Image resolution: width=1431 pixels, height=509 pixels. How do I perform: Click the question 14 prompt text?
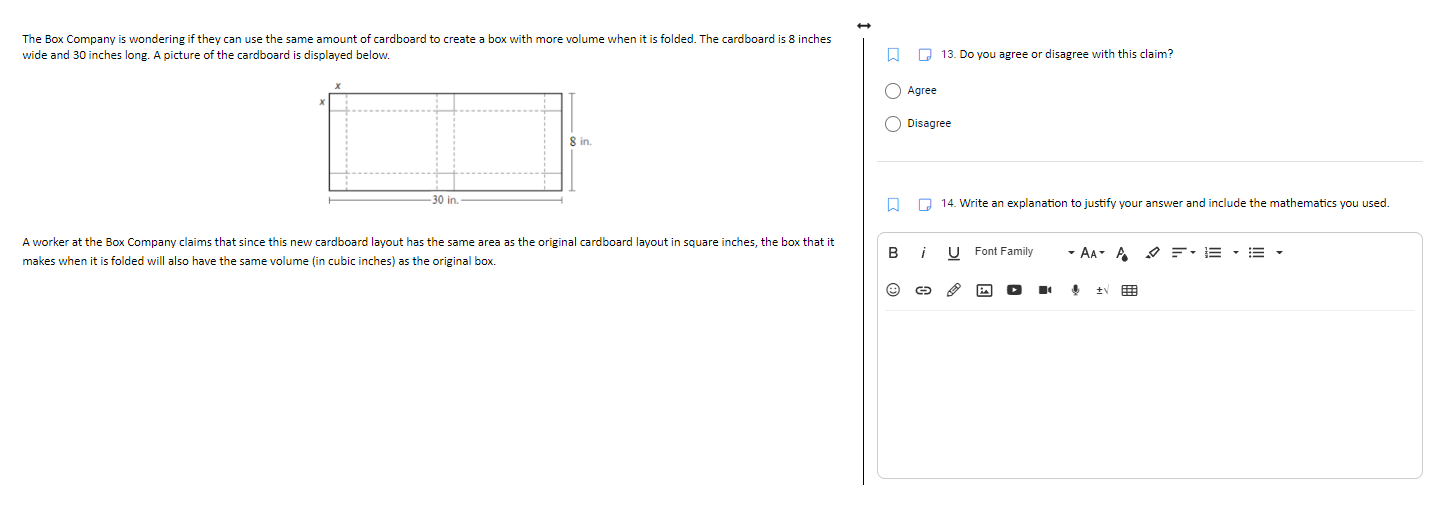tap(1165, 203)
